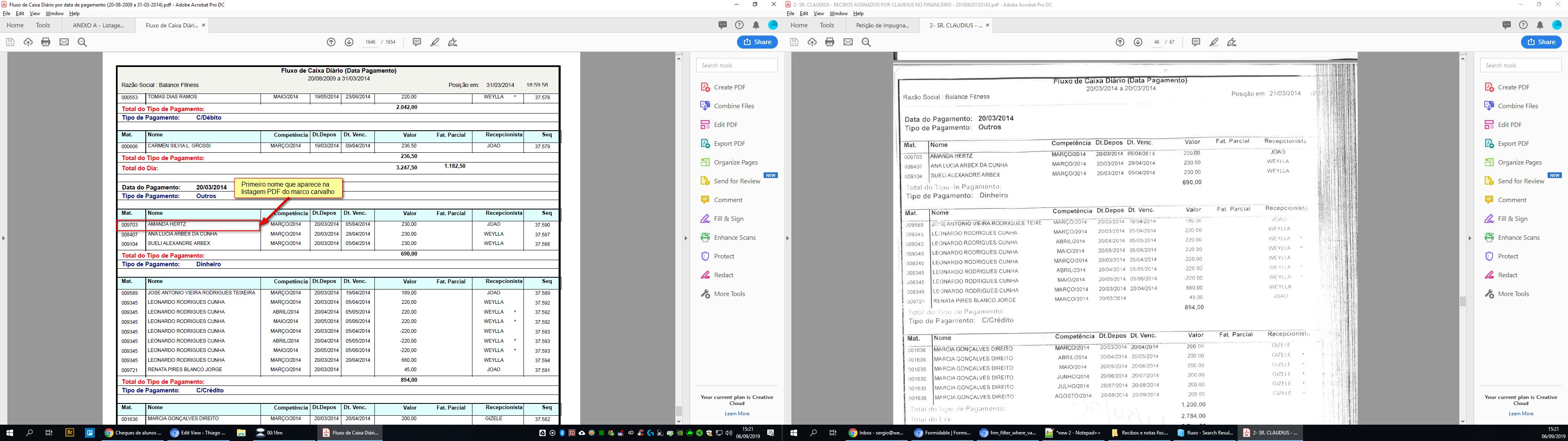Click the page number field showing 1646
1568x441 pixels.
370,42
